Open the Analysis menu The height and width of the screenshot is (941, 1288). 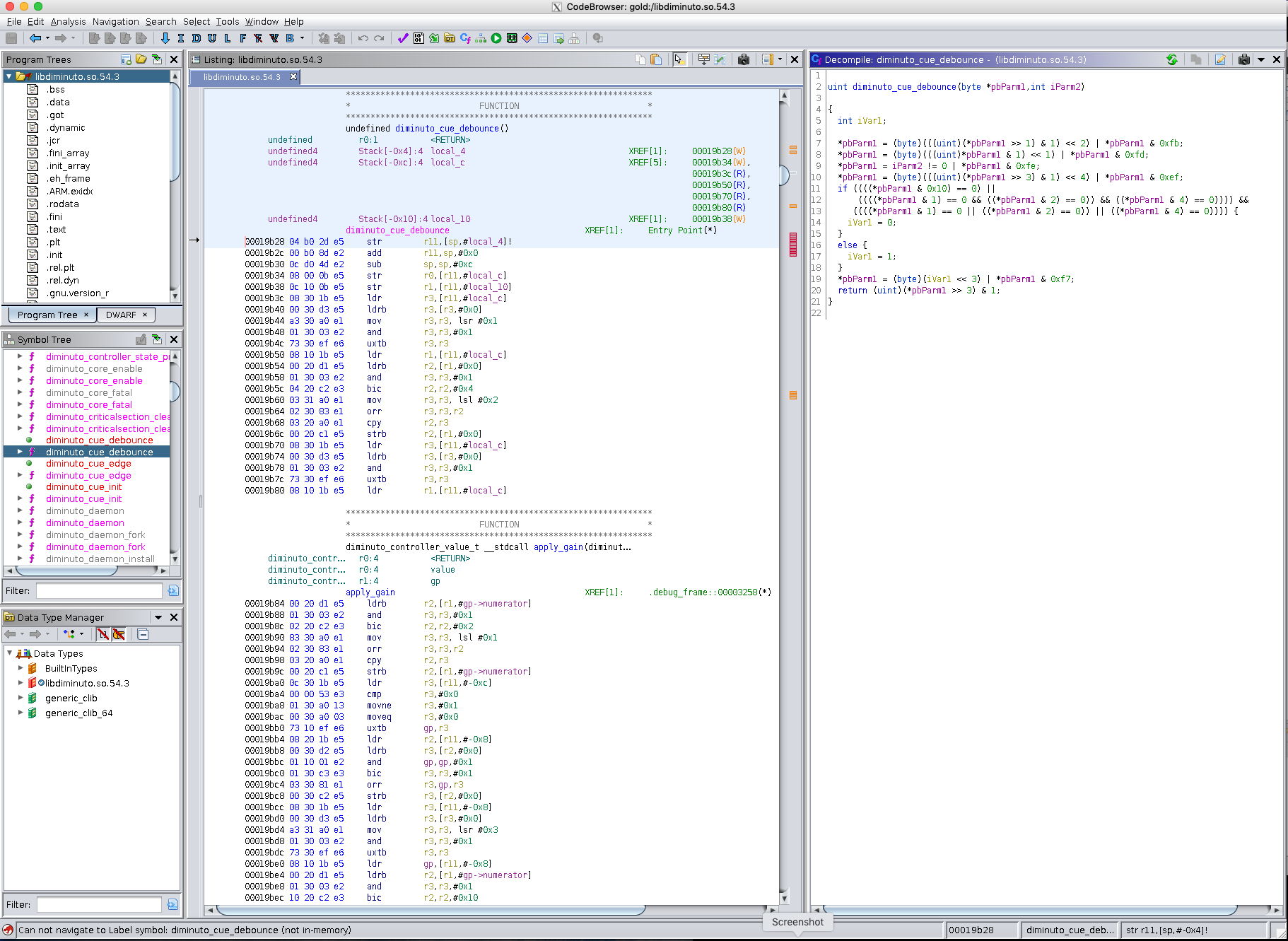(x=68, y=21)
